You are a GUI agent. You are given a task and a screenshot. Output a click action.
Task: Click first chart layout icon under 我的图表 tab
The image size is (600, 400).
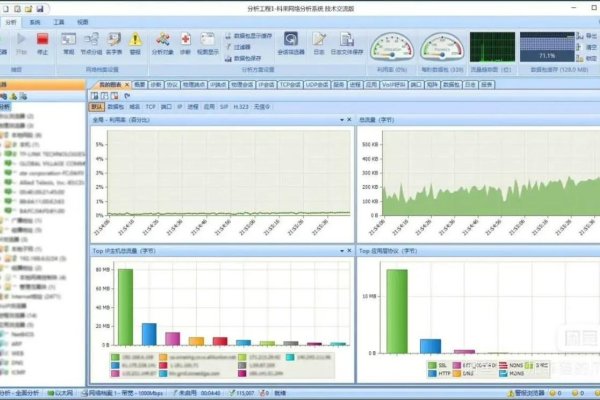click(x=95, y=96)
